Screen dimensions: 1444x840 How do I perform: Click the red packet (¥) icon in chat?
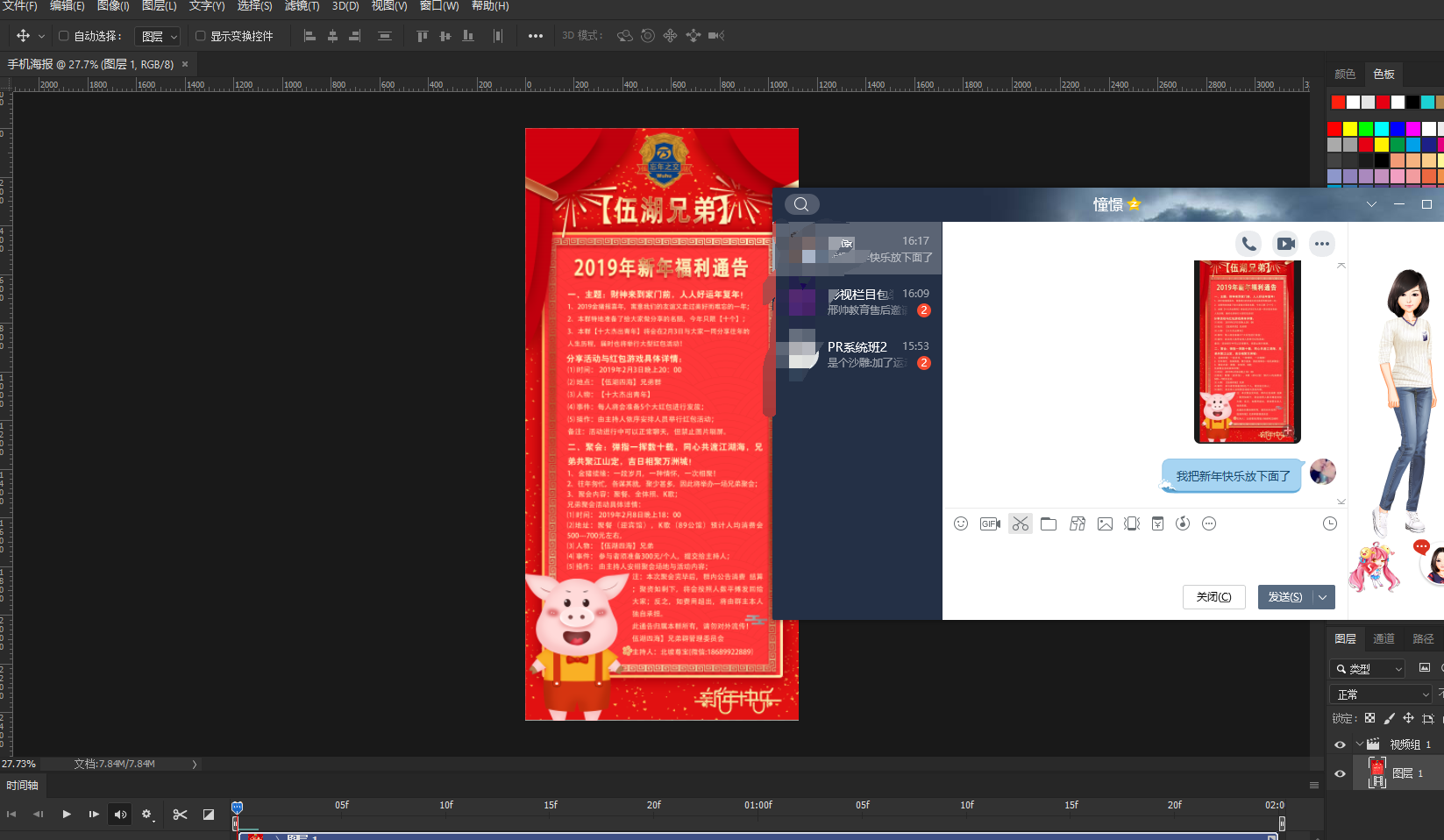[x=1157, y=523]
